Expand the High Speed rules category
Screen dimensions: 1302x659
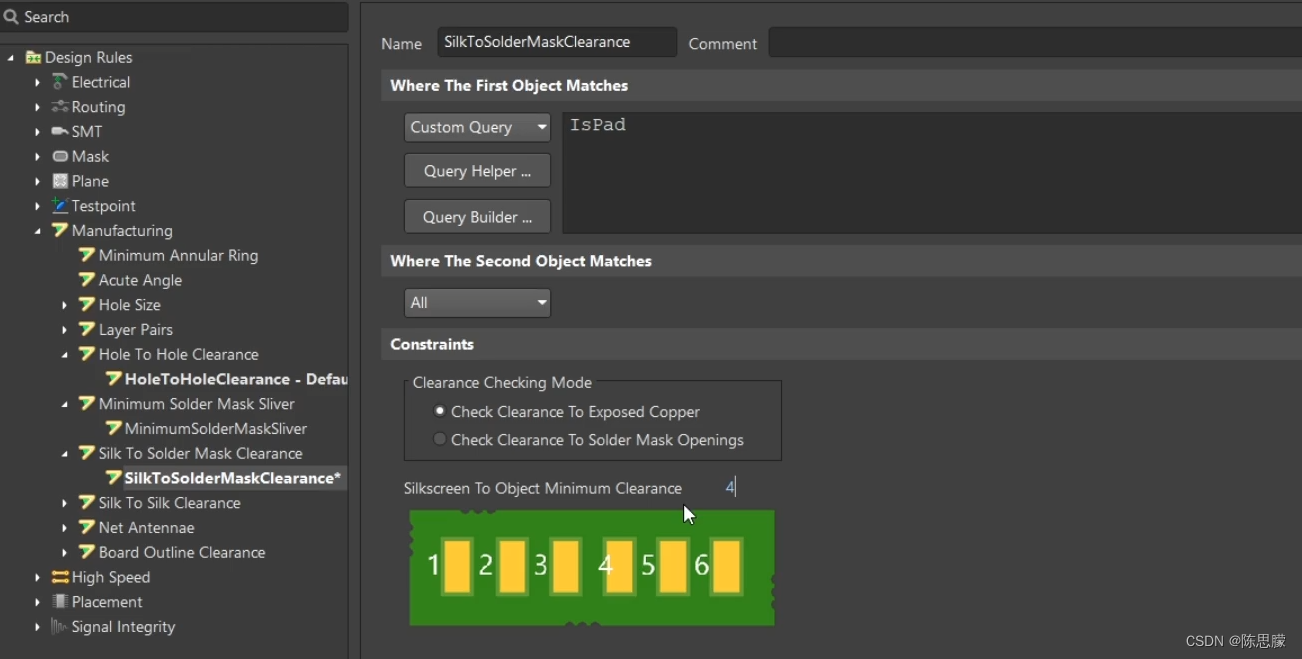coord(38,577)
